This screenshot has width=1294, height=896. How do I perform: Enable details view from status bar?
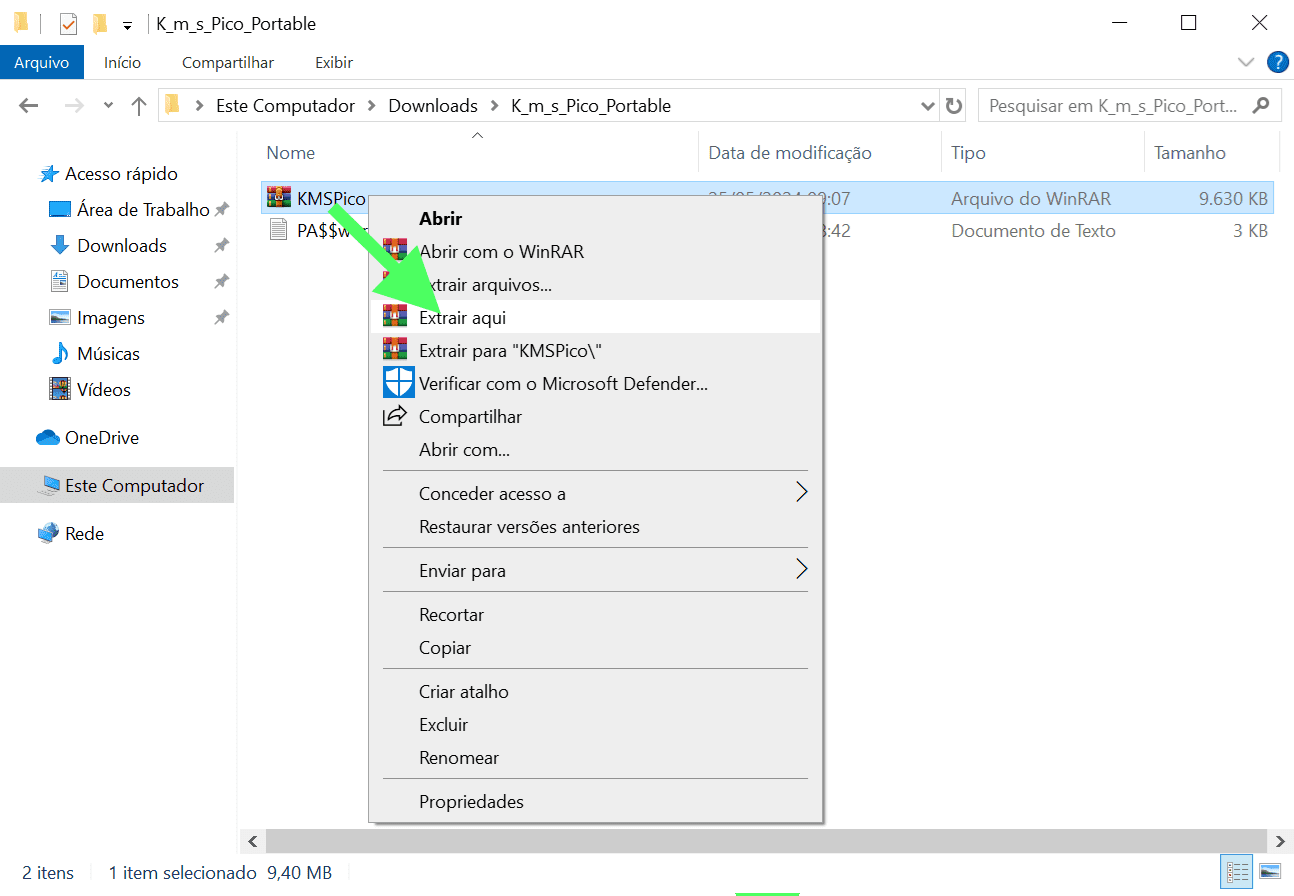[1236, 871]
